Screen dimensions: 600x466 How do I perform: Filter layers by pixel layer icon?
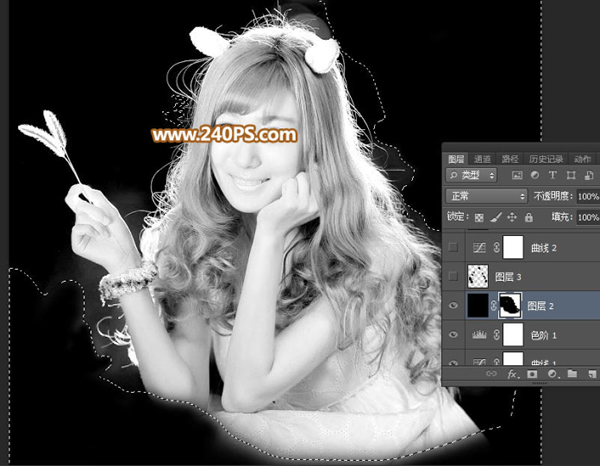pos(517,175)
